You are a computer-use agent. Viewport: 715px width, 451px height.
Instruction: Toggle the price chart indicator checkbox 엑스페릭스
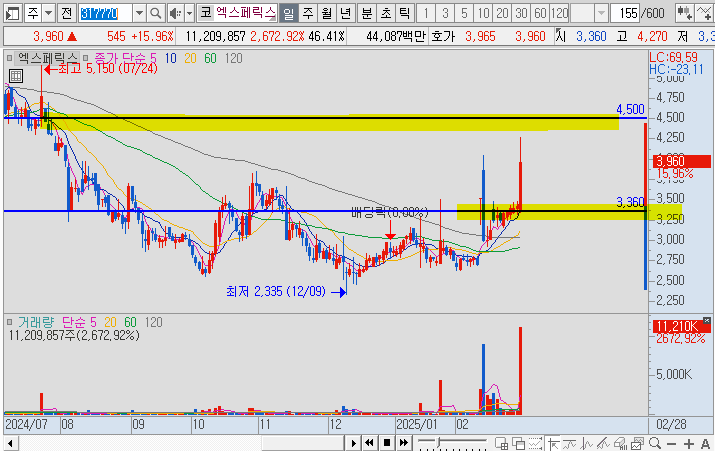click(10, 58)
